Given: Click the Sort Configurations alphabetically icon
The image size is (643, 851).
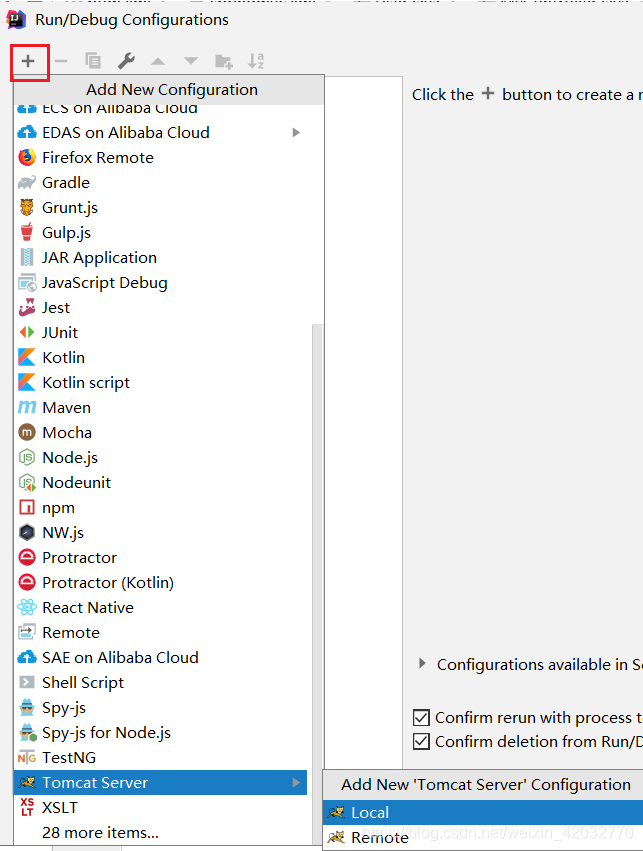Looking at the screenshot, I should 256,61.
